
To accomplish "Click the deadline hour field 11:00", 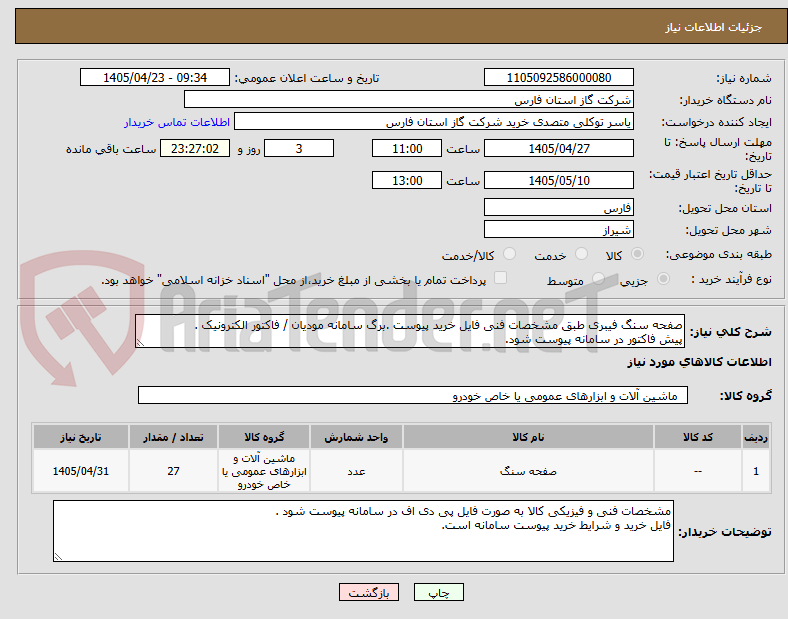I will [x=407, y=148].
